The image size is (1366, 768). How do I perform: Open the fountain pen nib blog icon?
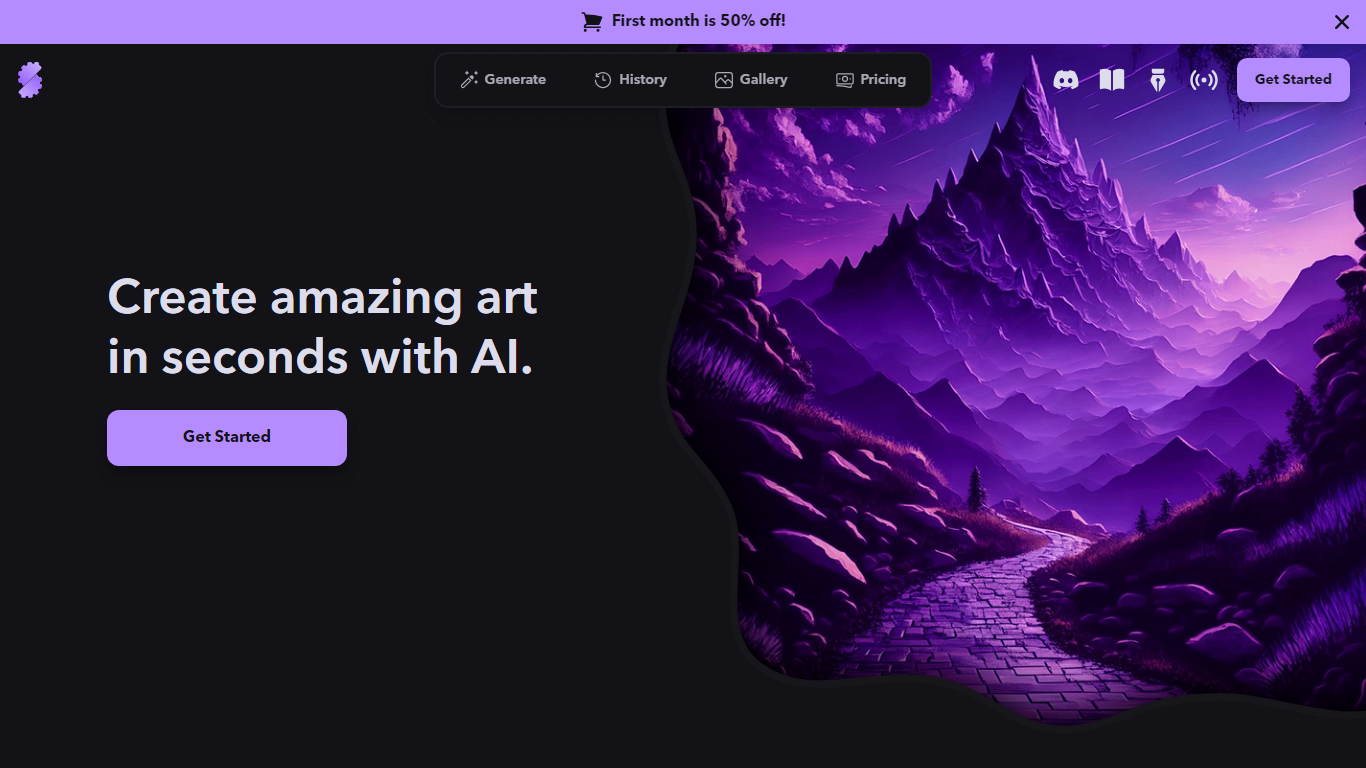pos(1158,80)
